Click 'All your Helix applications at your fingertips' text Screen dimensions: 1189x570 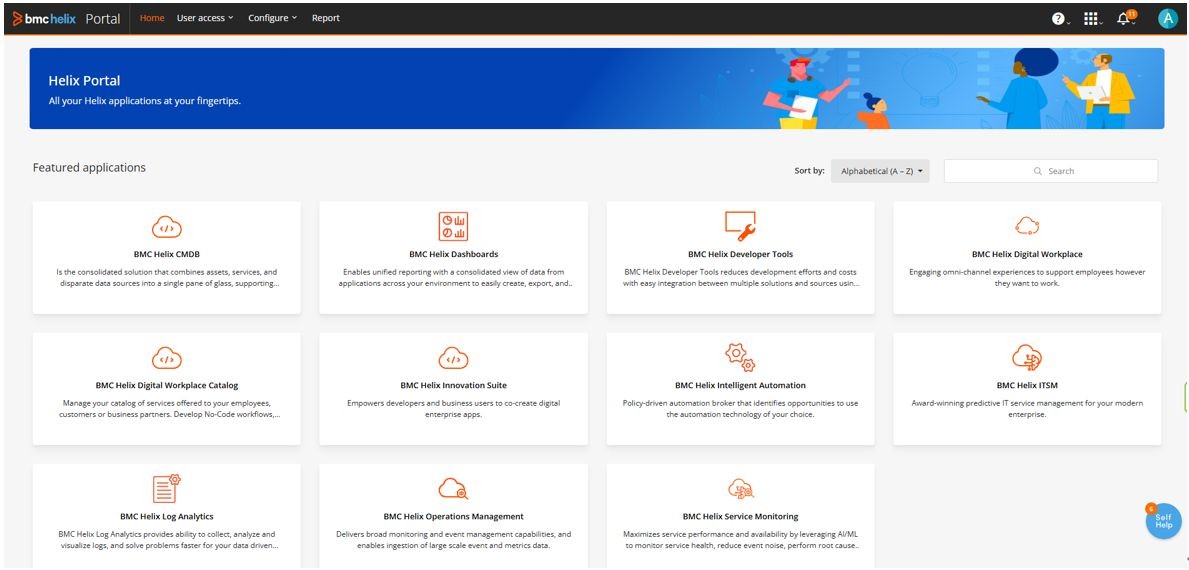145,101
